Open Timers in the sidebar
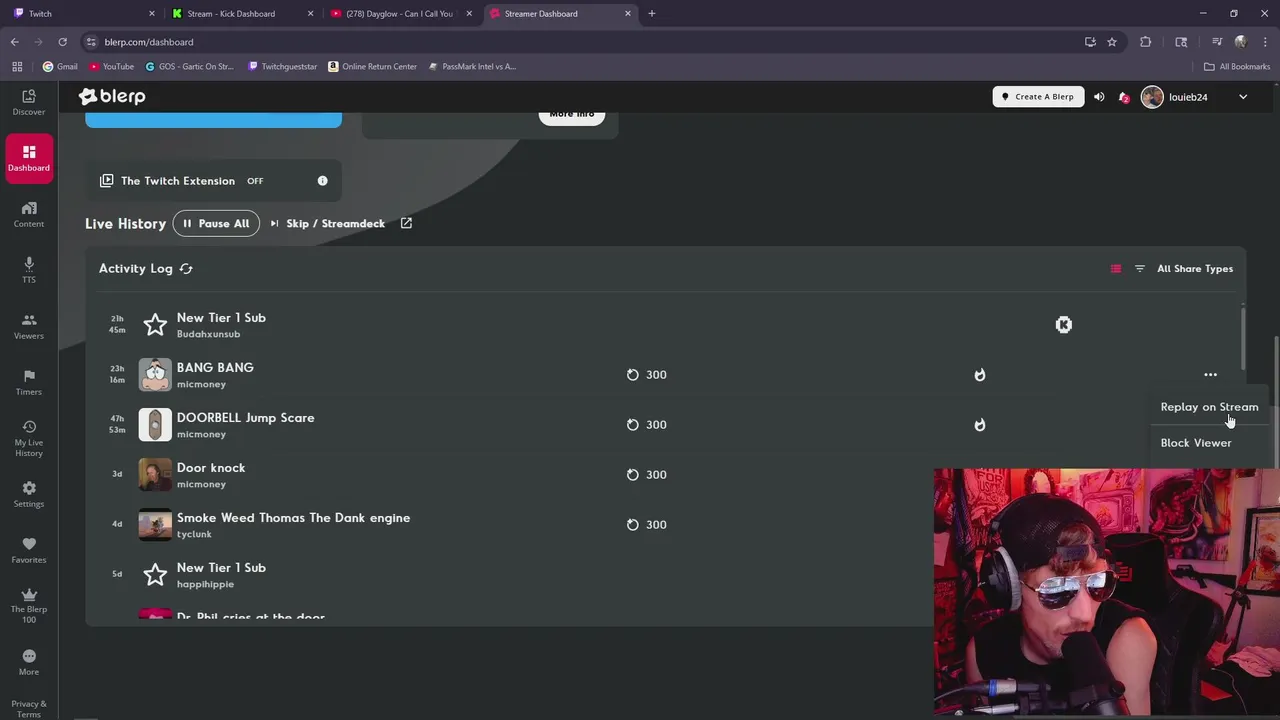Screen dimensions: 1280x720 (x=29, y=382)
